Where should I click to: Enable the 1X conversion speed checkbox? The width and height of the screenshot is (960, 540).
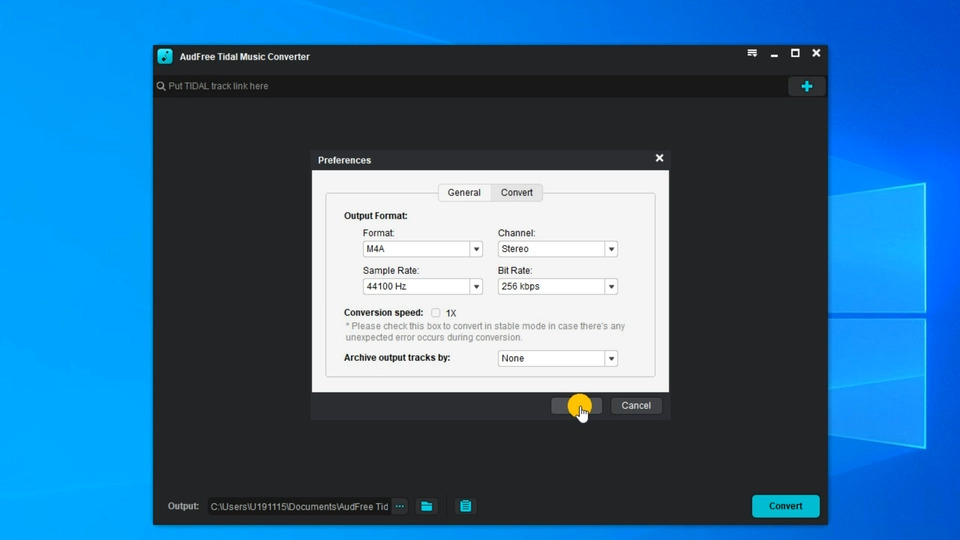pos(436,313)
